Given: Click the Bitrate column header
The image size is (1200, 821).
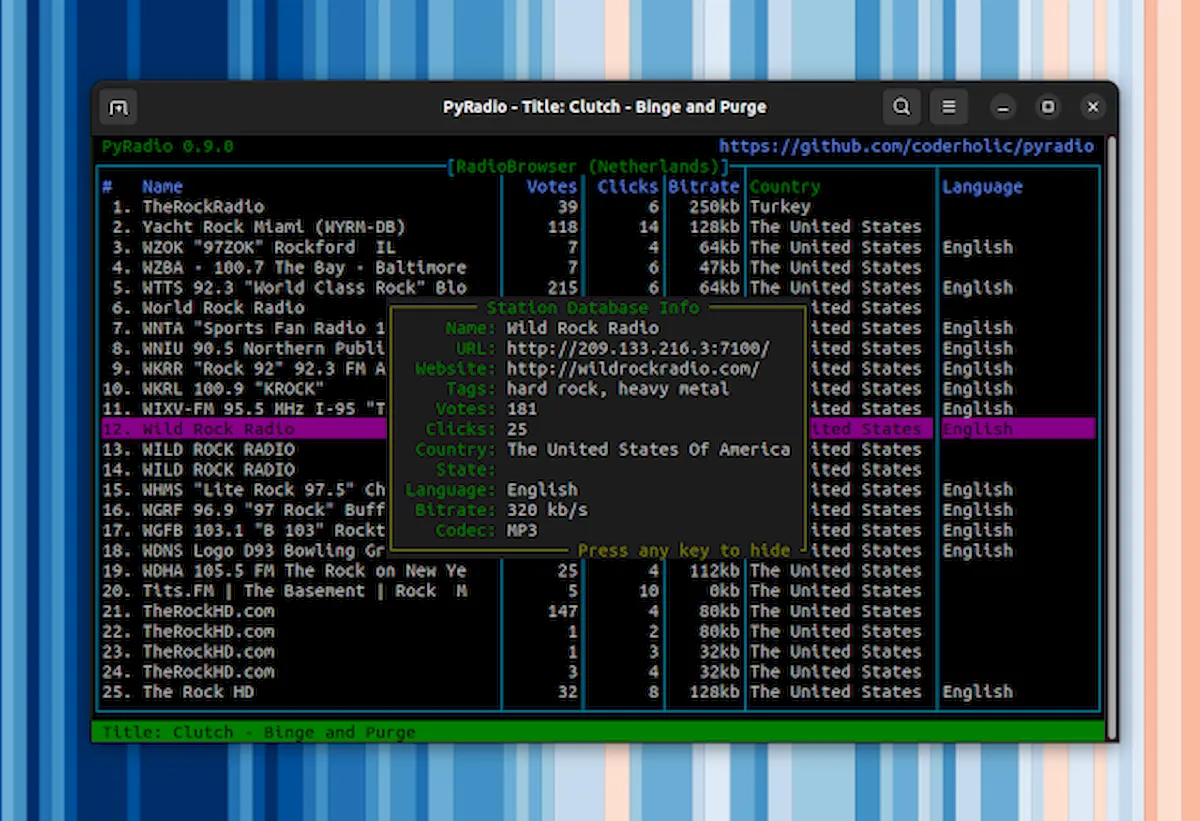Looking at the screenshot, I should click(x=704, y=187).
